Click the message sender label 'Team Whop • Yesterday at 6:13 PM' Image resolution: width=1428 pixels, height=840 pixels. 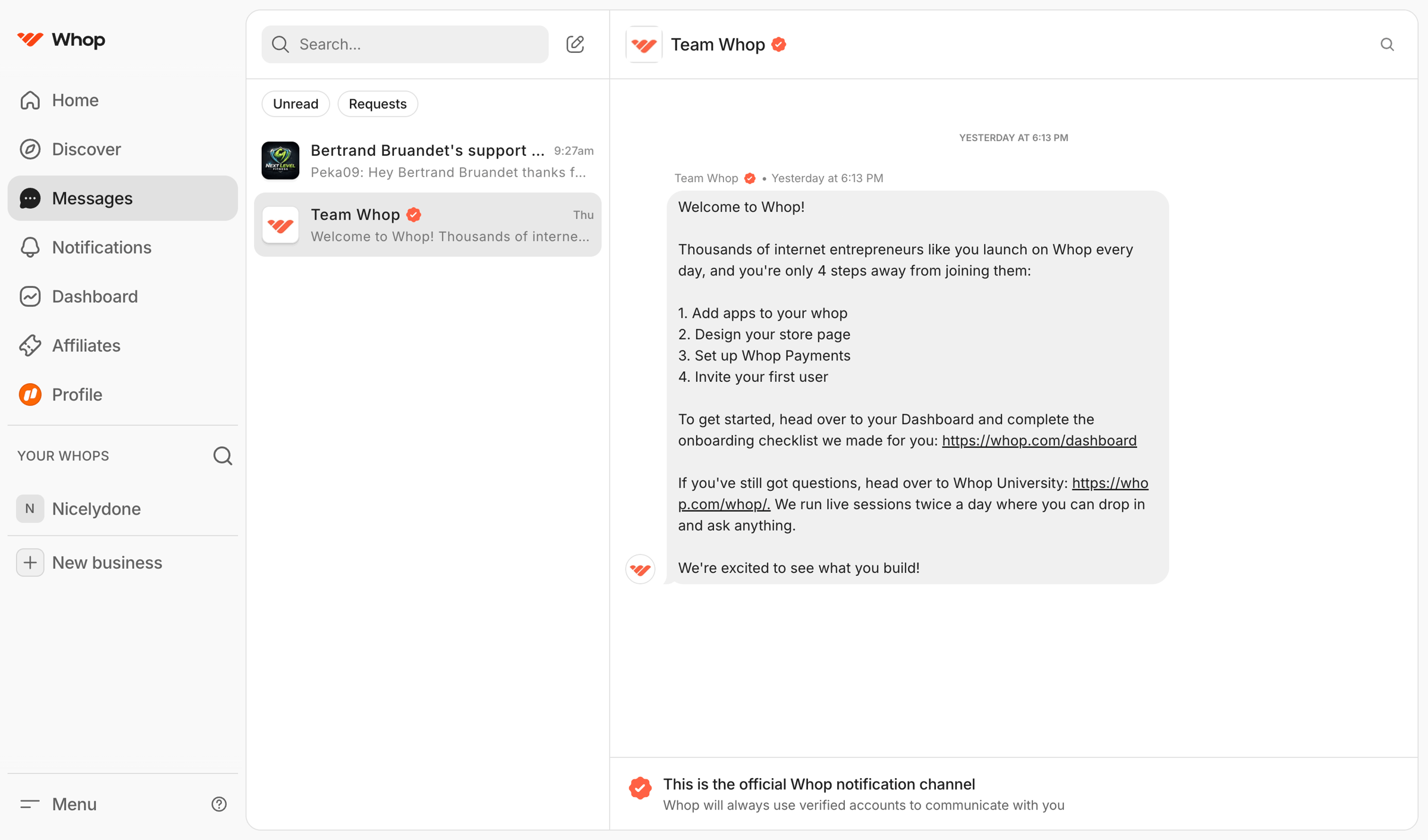point(778,178)
